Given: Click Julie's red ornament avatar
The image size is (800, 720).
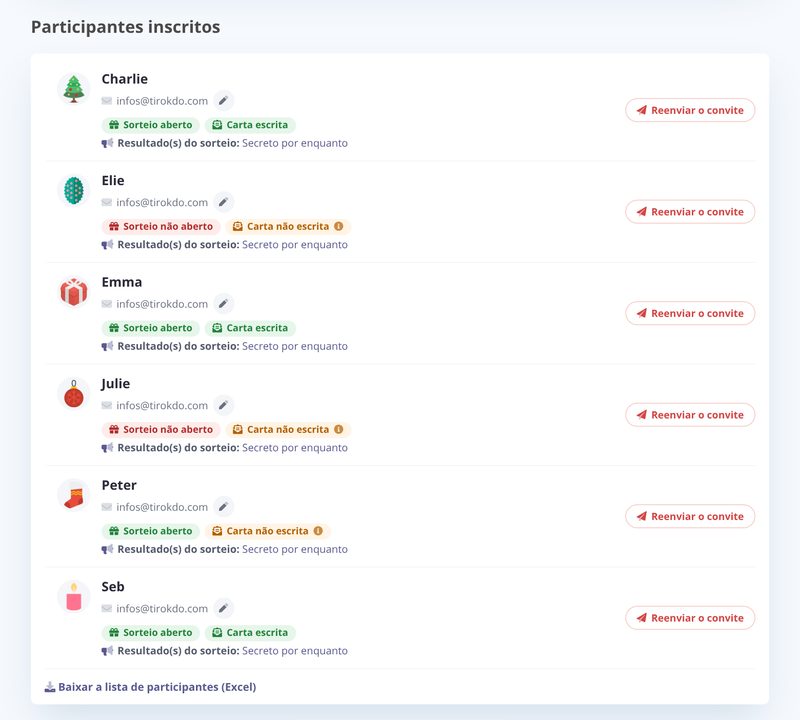Looking at the screenshot, I should tap(74, 393).
